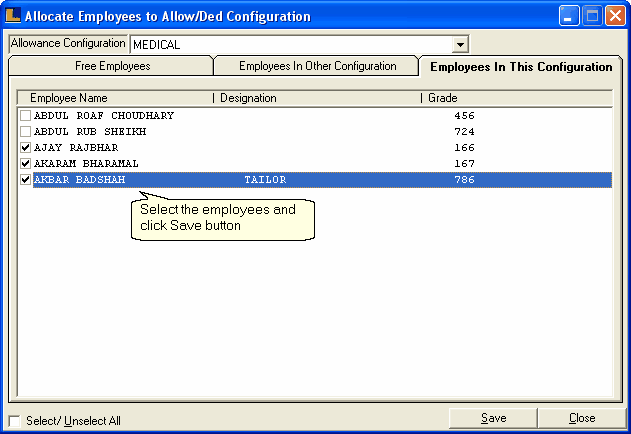Select Employees In This Configuration tab
Screen dimensions: 631x434
click(x=521, y=67)
